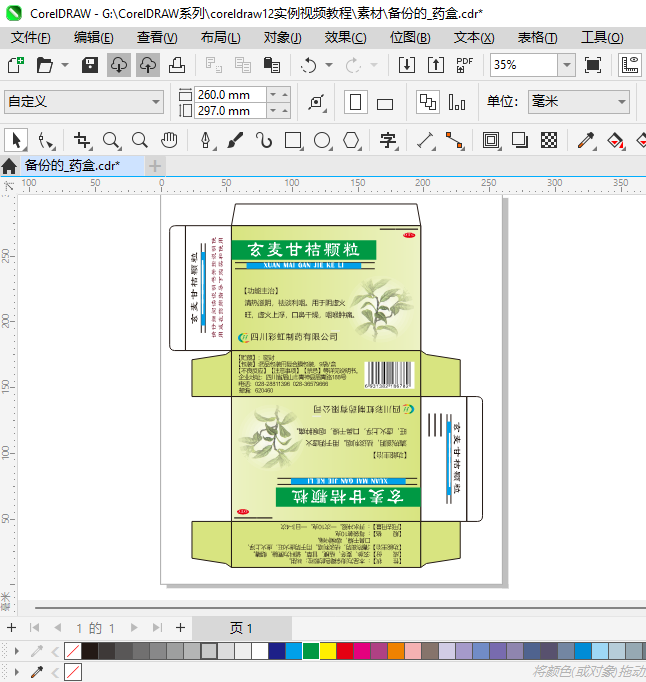Click the cloud upload icon
Screen dimensions: 646x682
(x=148, y=65)
